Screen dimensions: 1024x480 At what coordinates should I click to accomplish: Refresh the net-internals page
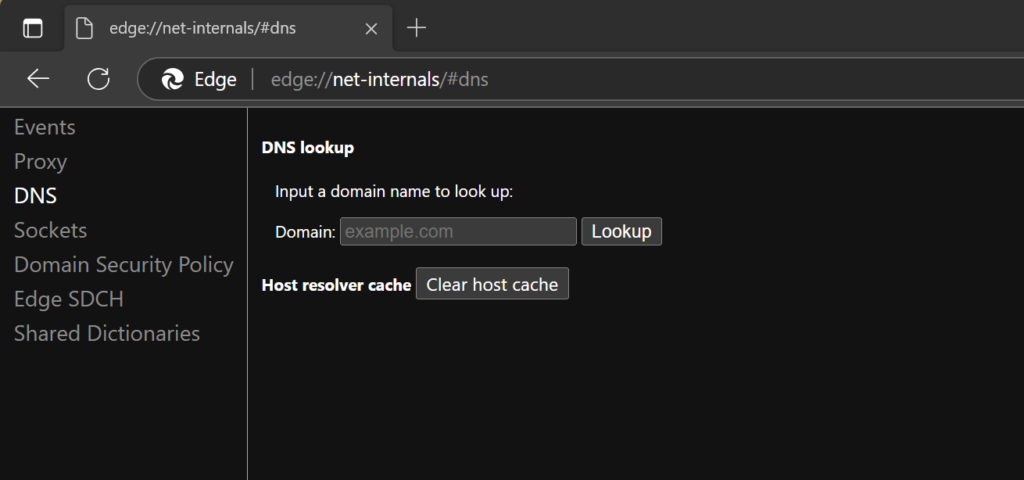coord(99,80)
